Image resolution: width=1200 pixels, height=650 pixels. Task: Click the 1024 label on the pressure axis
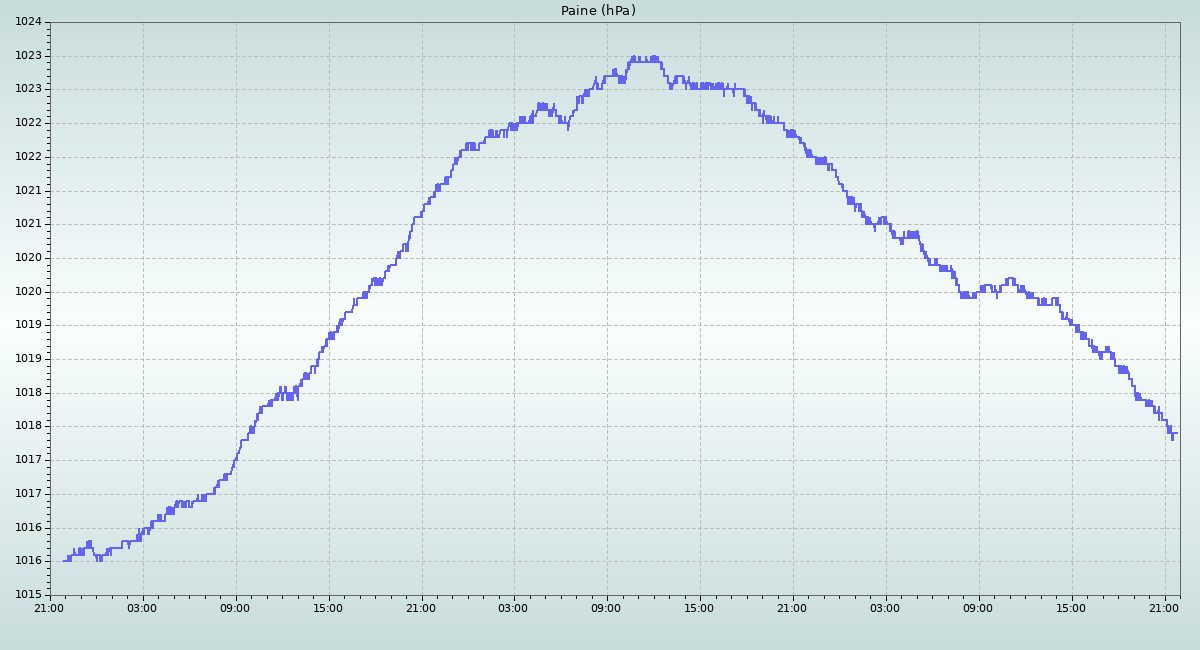click(28, 22)
